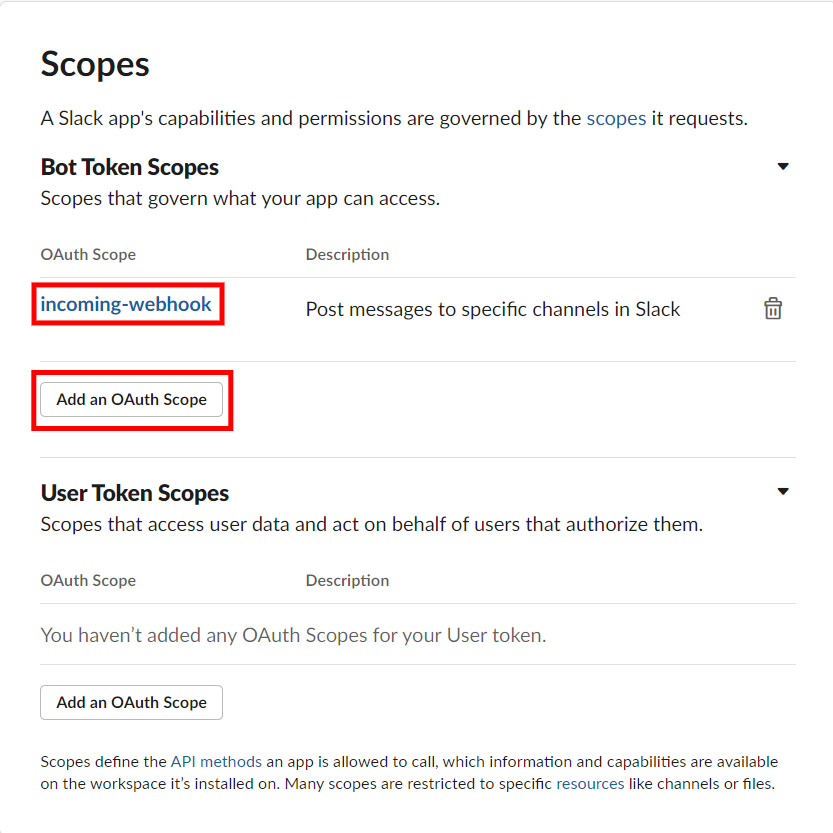This screenshot has width=833, height=833.
Task: Open the resources link in footer text
Action: click(x=590, y=784)
